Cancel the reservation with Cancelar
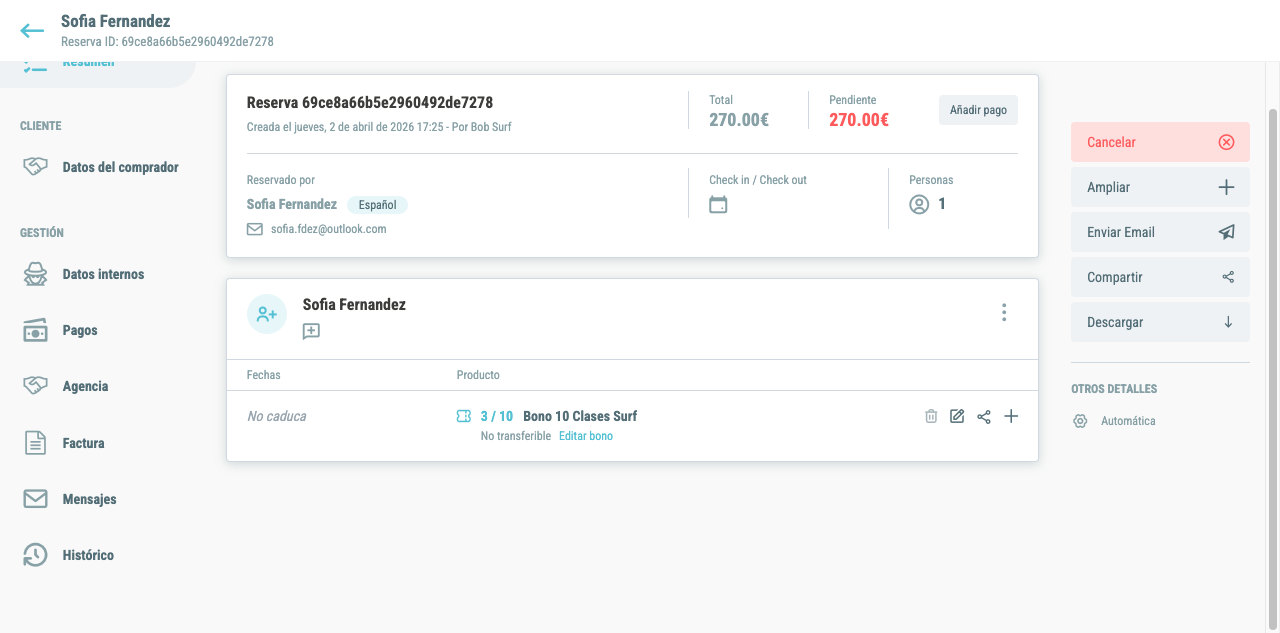Screen dimensions: 1280x633 (x=1160, y=142)
